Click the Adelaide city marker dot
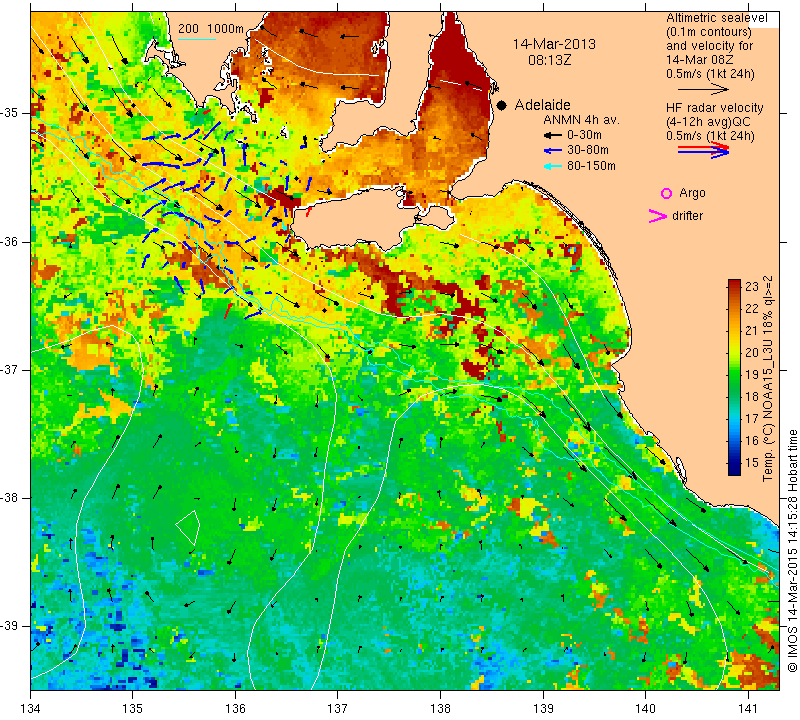800x720 pixels. (502, 105)
